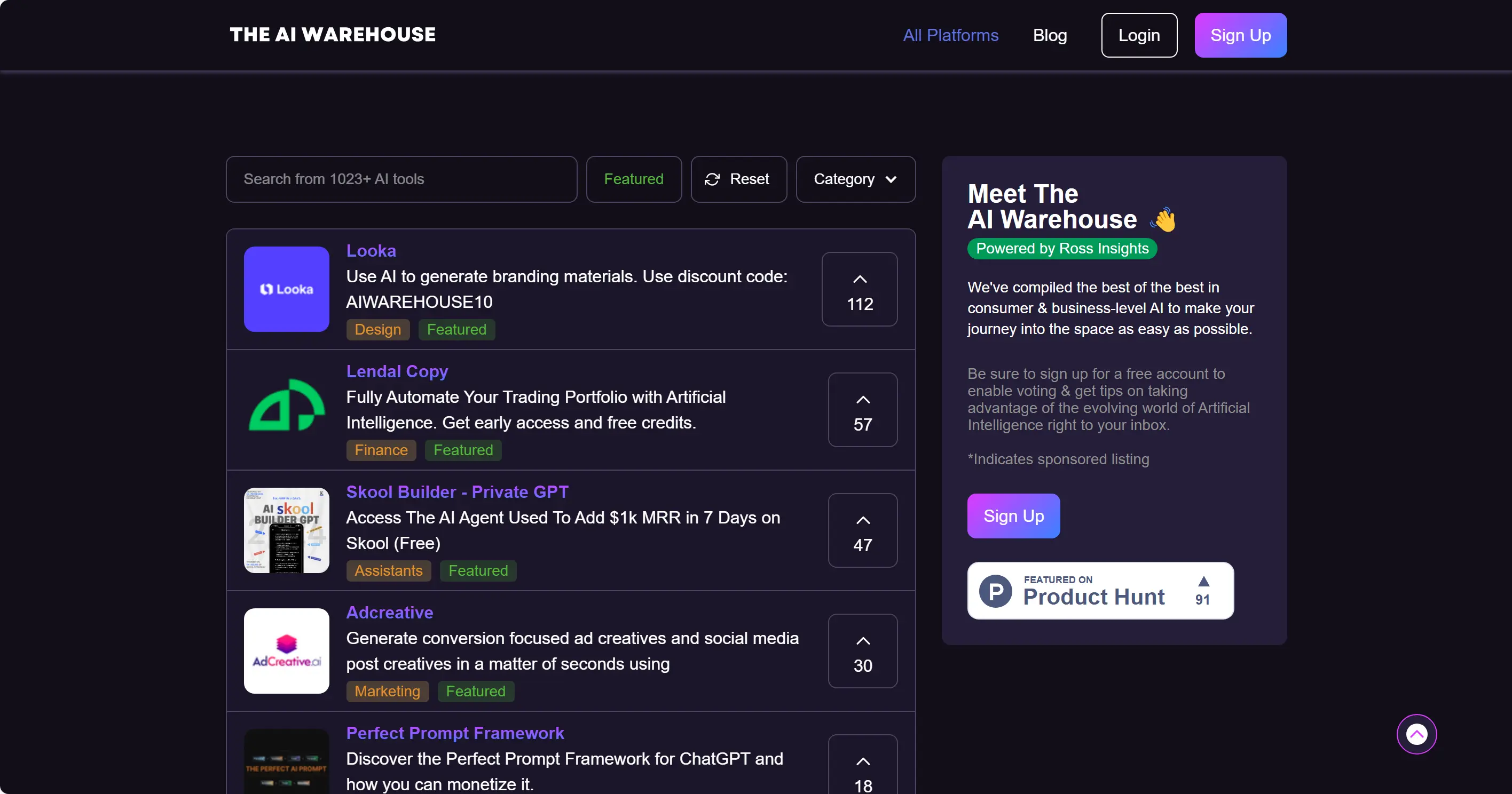Open the Perfect Prompt Framework title
The height and width of the screenshot is (794, 1512).
click(455, 733)
